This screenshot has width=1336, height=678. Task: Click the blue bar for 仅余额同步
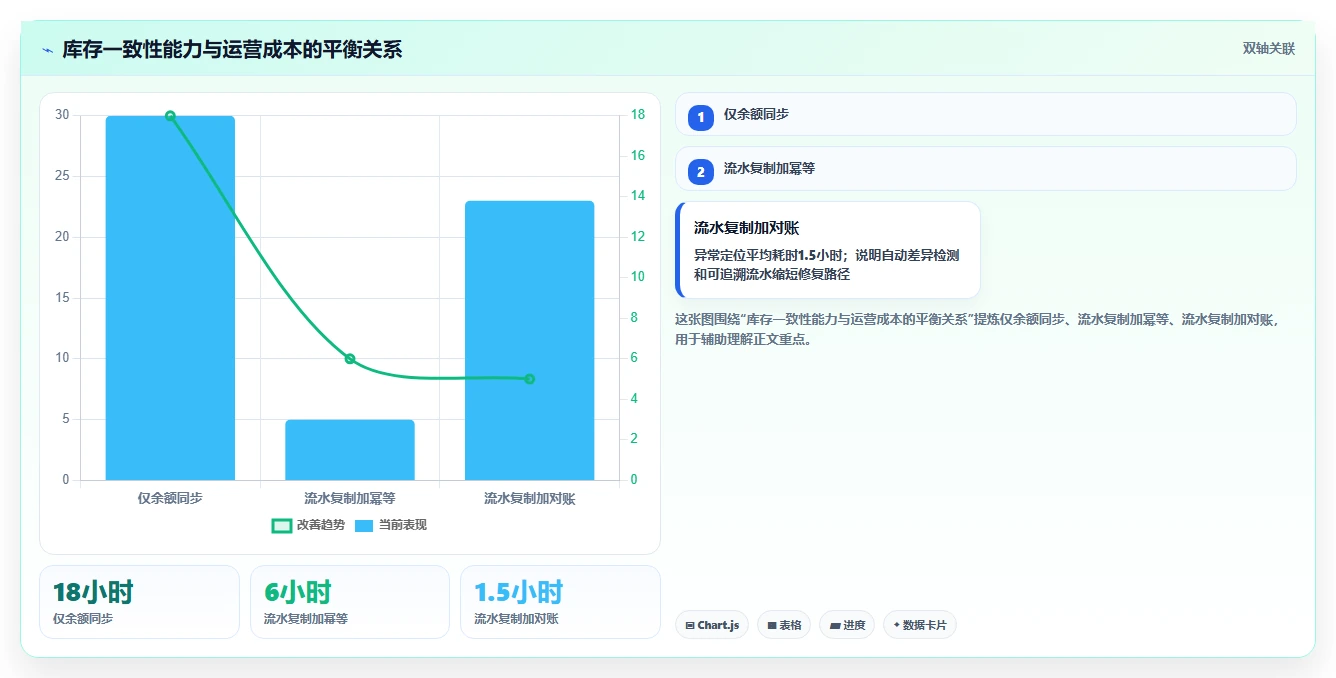click(x=170, y=298)
